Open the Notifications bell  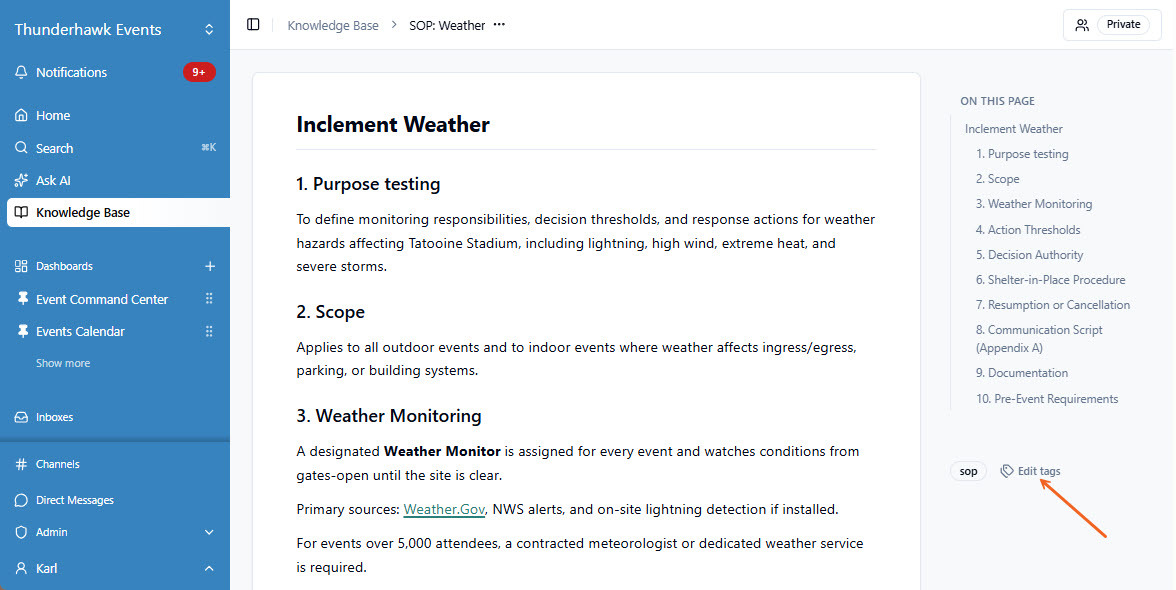click(x=21, y=73)
